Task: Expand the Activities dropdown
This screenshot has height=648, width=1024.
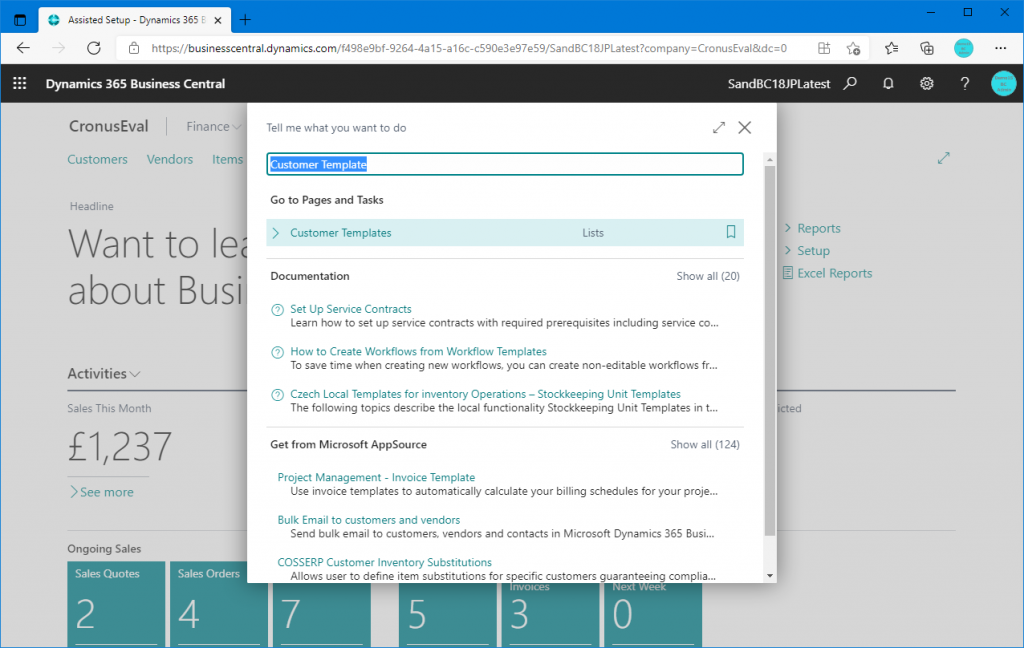Action: coord(104,374)
